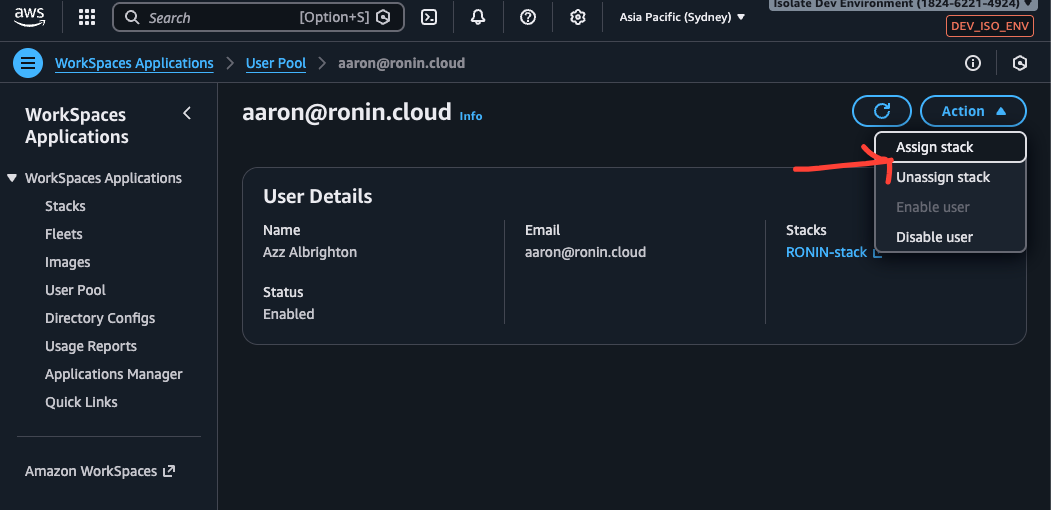
Task: Open the AWS services grid menu
Action: (86, 17)
